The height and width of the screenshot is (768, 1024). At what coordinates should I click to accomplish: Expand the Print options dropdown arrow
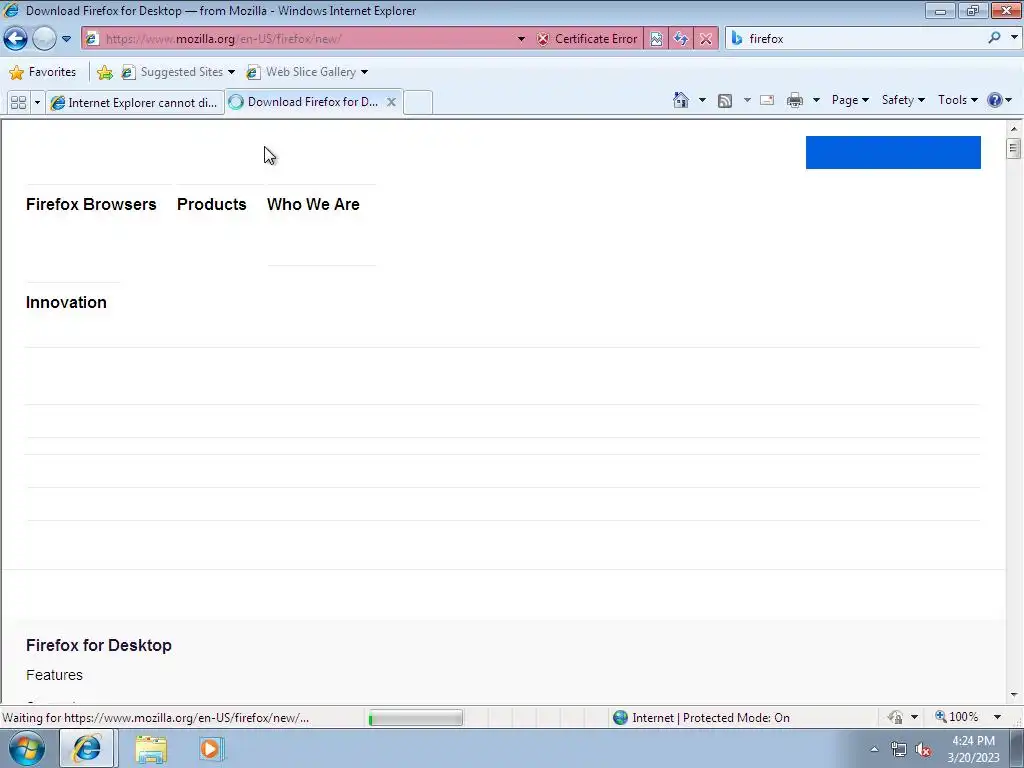click(816, 100)
